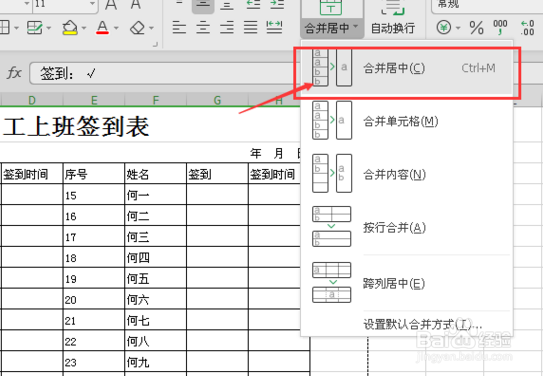Select the cell with number 20

[94, 299]
